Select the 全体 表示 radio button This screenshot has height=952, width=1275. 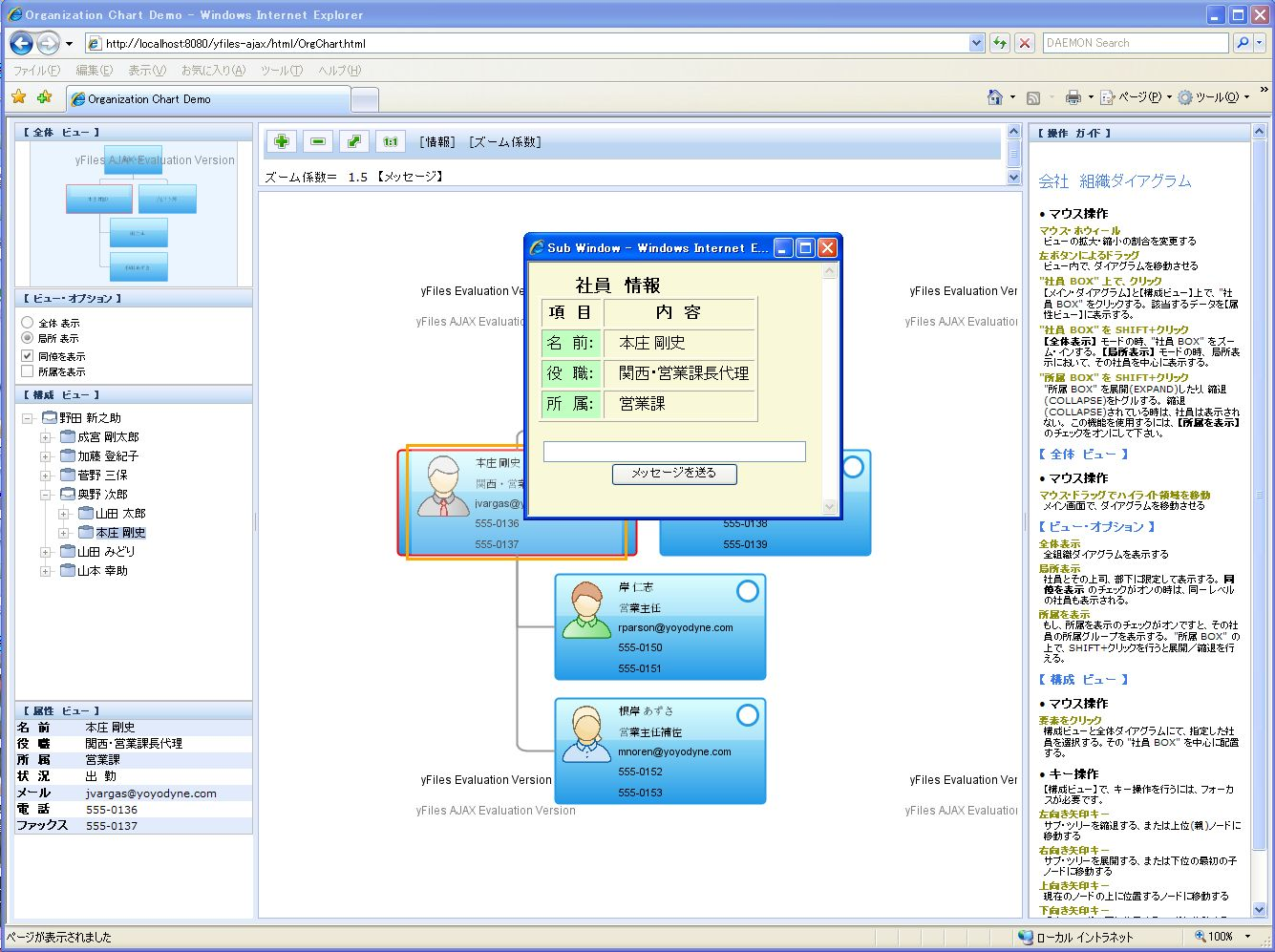coord(28,323)
